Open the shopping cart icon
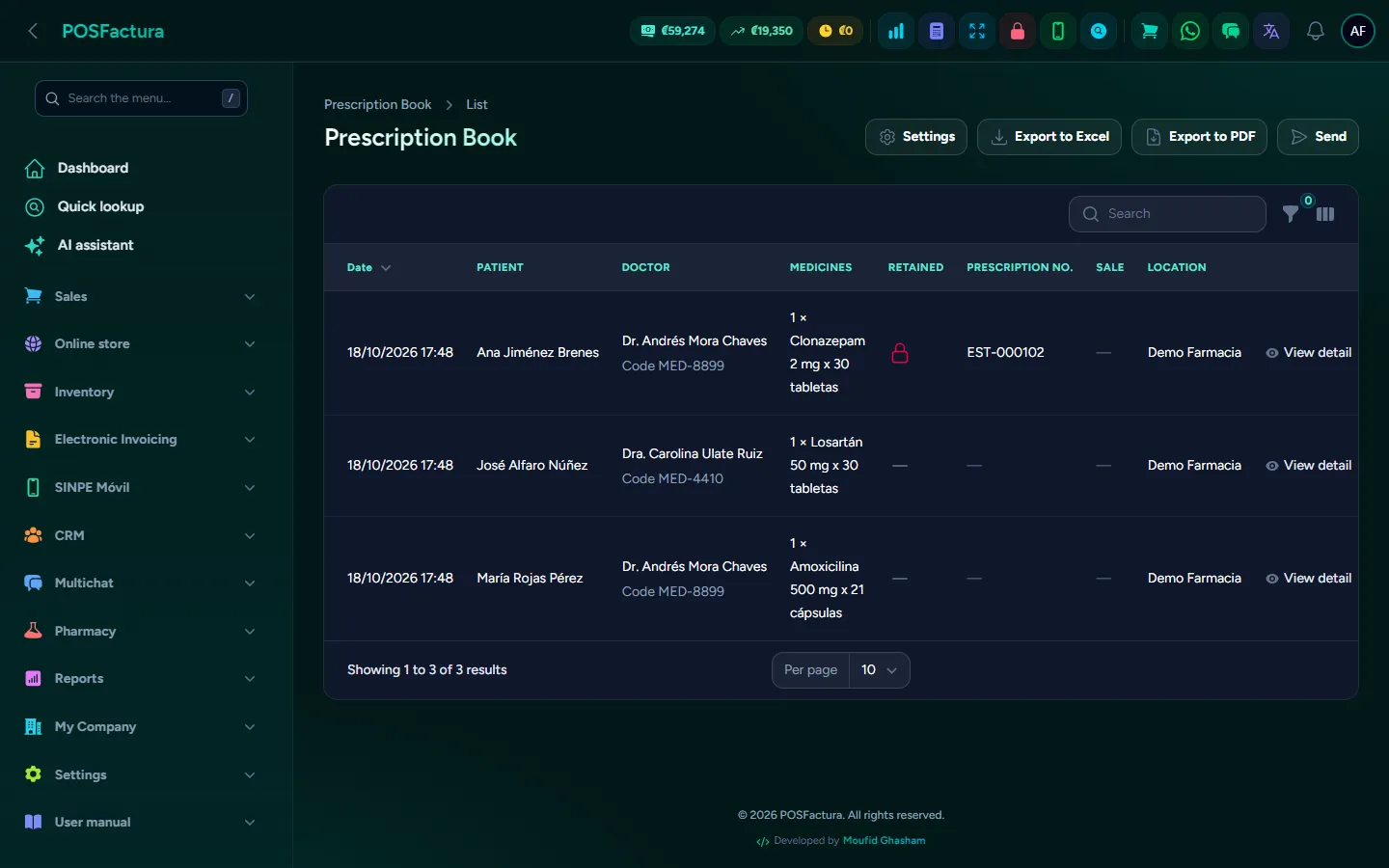The image size is (1389, 868). point(1150,31)
